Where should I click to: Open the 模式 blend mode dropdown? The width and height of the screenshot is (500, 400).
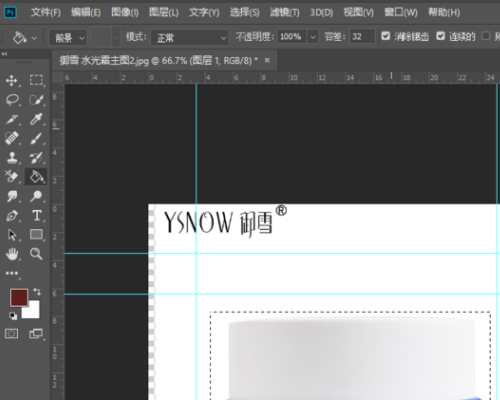(x=190, y=38)
